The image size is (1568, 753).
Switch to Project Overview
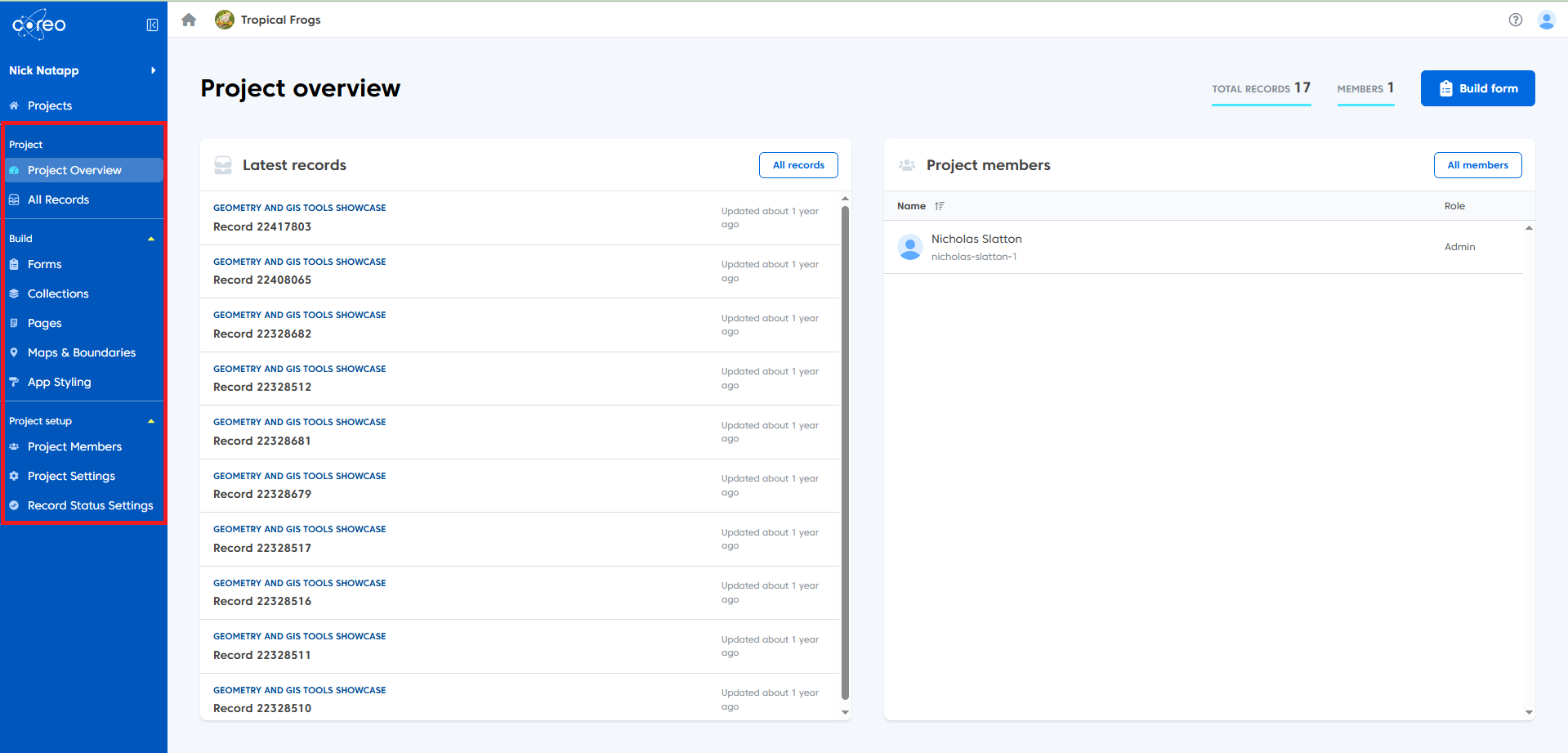point(75,170)
